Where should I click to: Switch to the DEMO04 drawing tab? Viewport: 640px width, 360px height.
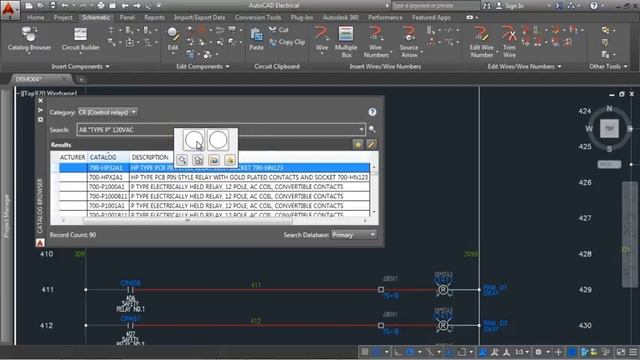pyautogui.click(x=40, y=79)
